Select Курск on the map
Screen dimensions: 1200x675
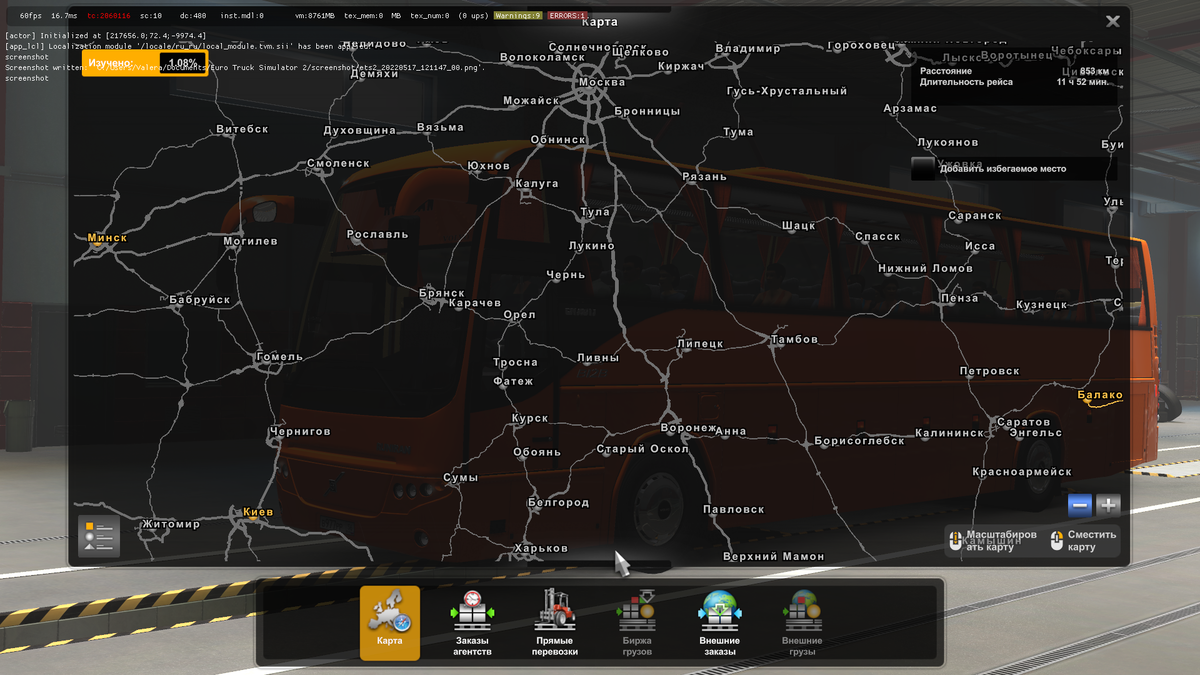point(530,418)
